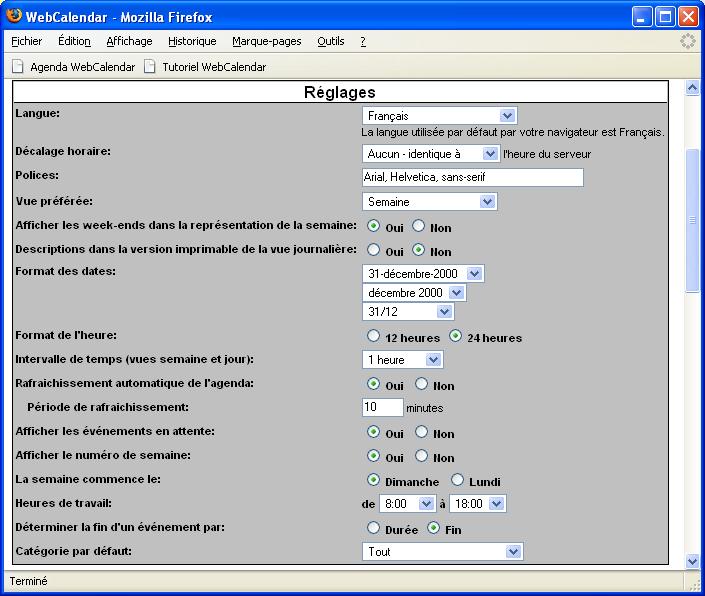Expand the Catégorie par défaut dropdown
The width and height of the screenshot is (705, 596).
pyautogui.click(x=442, y=552)
